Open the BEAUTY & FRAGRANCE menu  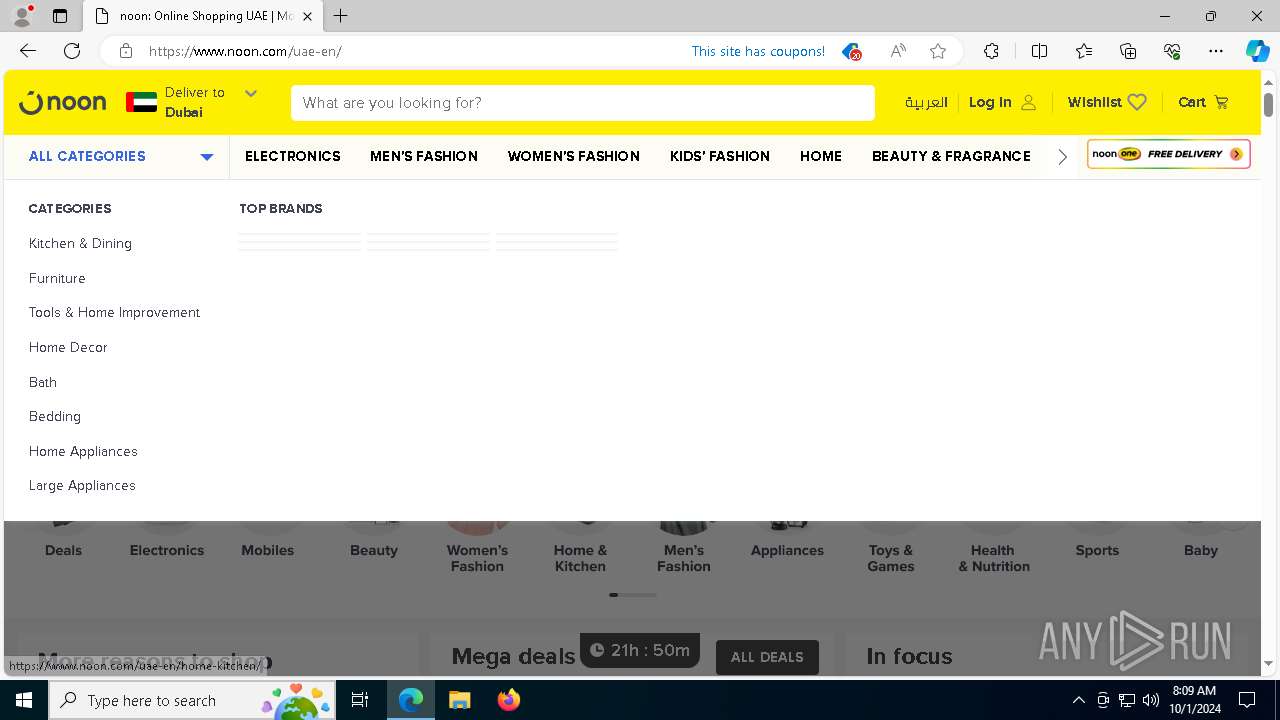point(951,156)
